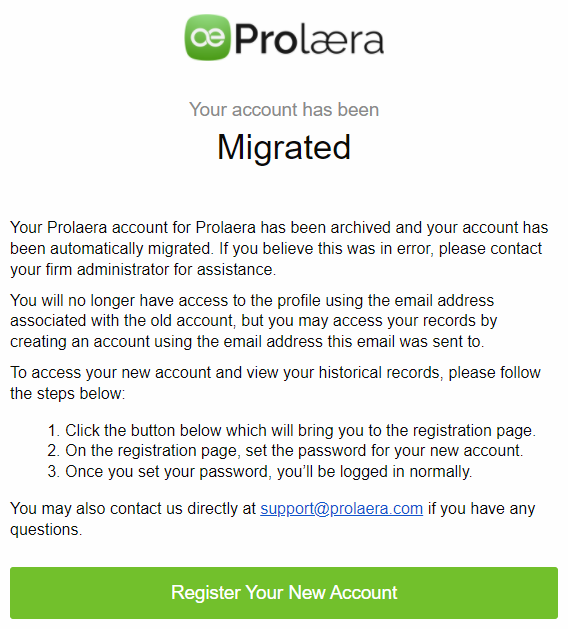The width and height of the screenshot is (568, 629).
Task: Select the large Migrated heading
Action: coord(284,148)
